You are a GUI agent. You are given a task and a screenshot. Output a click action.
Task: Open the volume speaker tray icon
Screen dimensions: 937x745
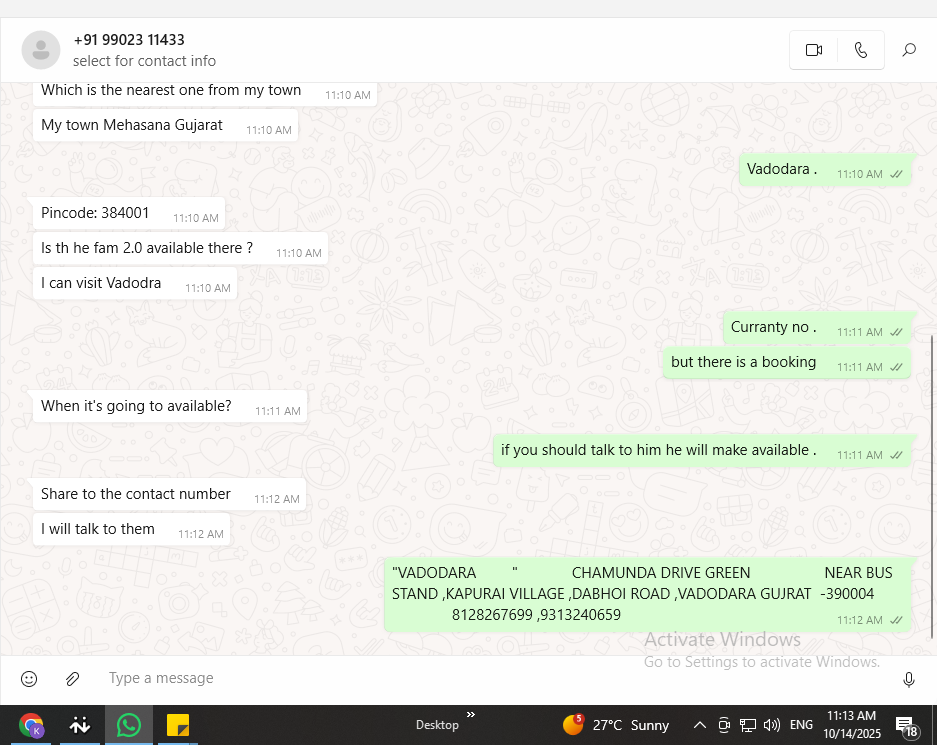(771, 725)
